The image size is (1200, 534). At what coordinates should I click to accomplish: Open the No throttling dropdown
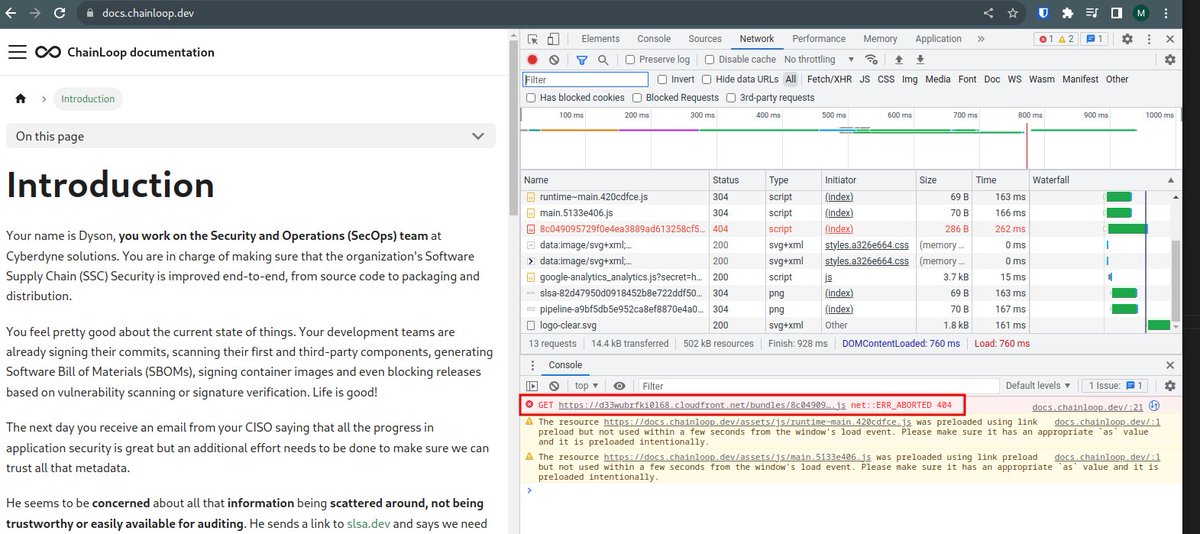pos(820,60)
